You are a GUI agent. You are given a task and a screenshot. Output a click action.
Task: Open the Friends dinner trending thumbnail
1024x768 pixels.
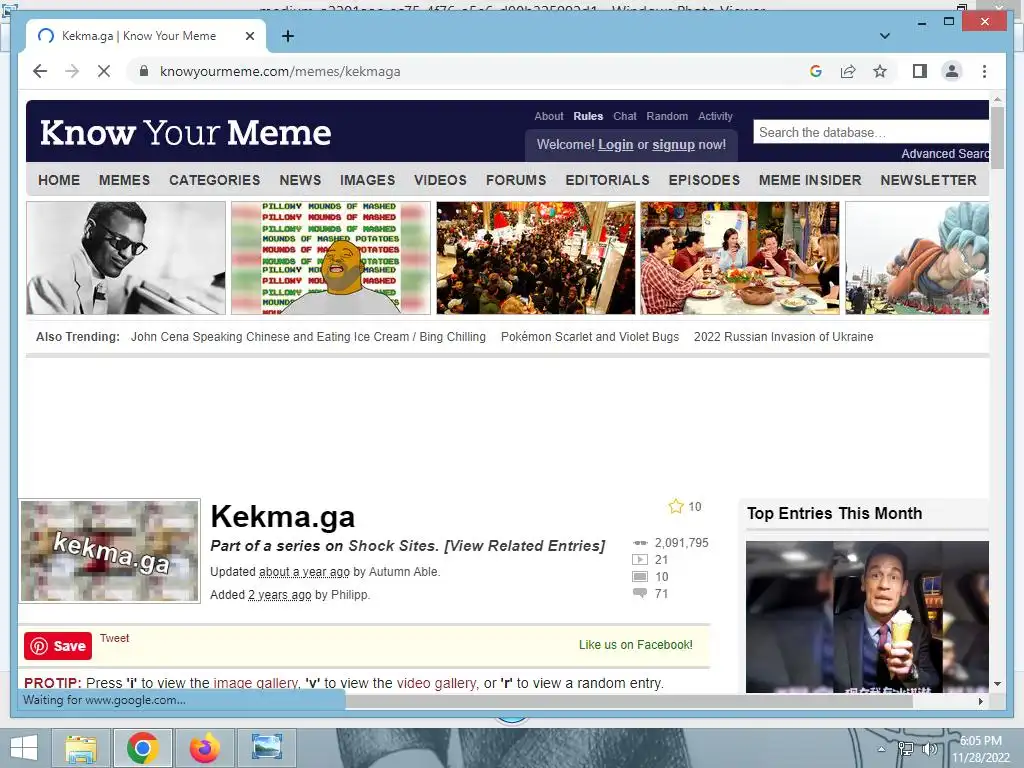pos(740,258)
